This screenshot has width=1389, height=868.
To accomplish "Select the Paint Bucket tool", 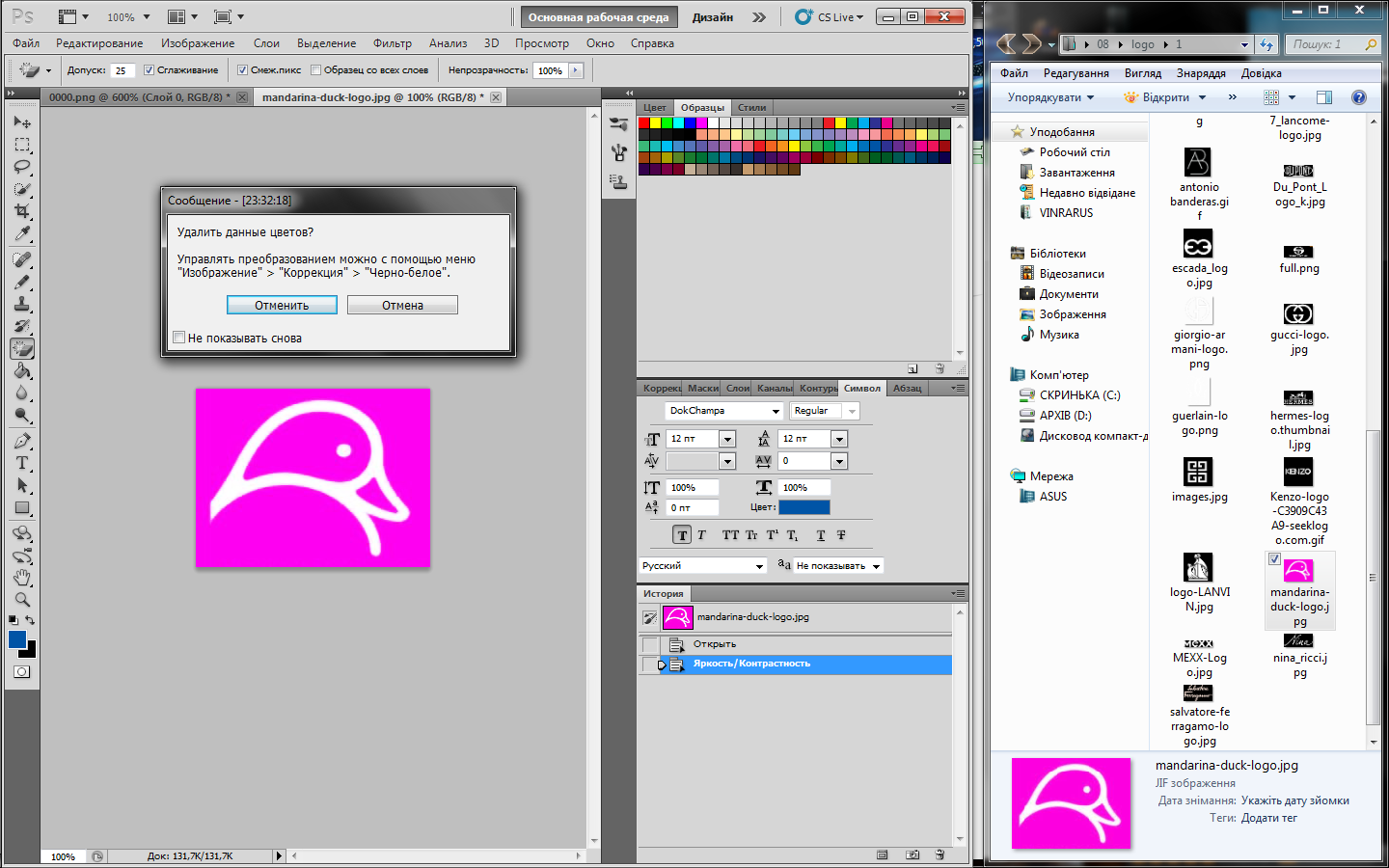I will coord(22,370).
